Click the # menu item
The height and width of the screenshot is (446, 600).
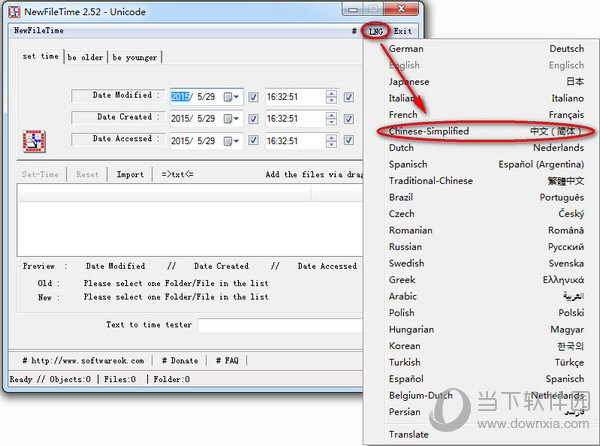(x=354, y=31)
